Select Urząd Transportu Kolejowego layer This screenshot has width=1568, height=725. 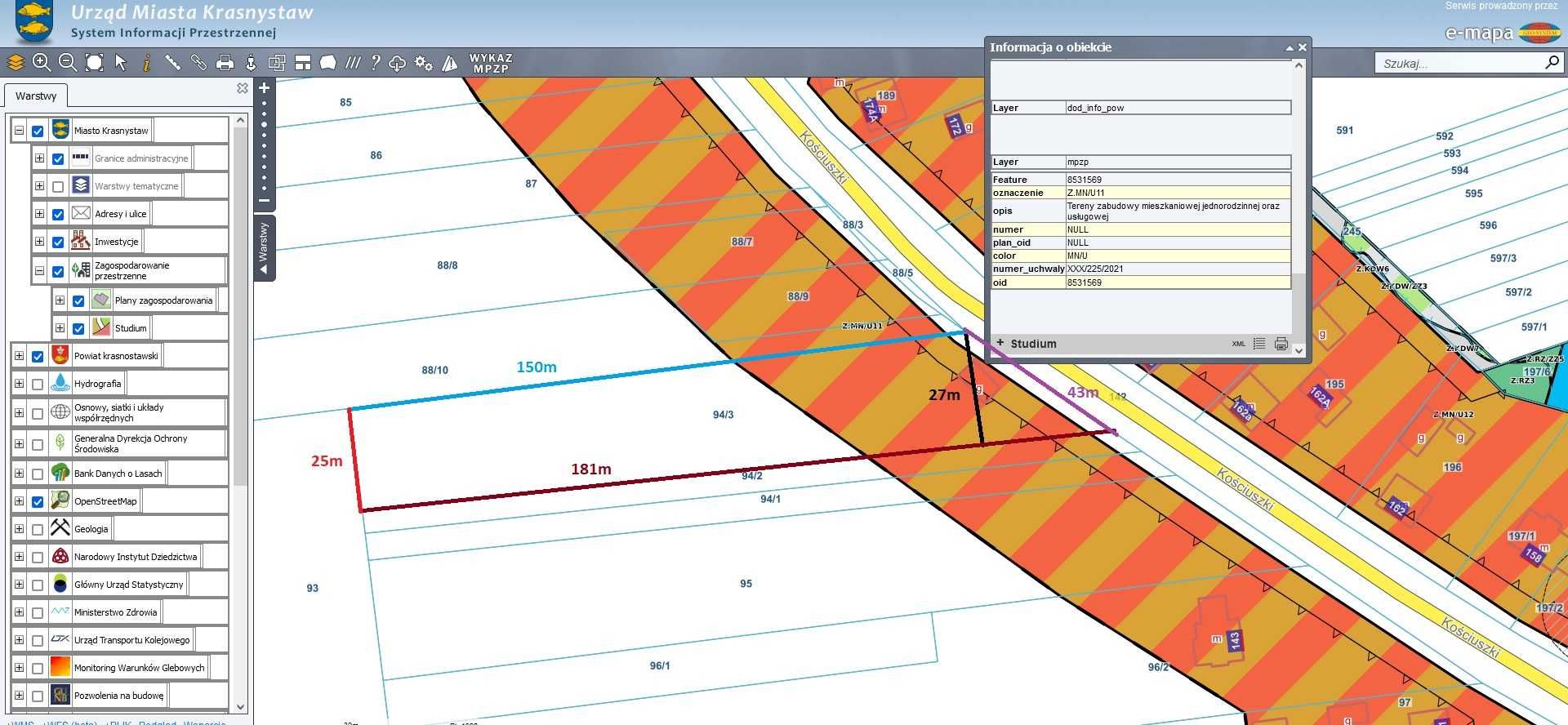point(131,640)
